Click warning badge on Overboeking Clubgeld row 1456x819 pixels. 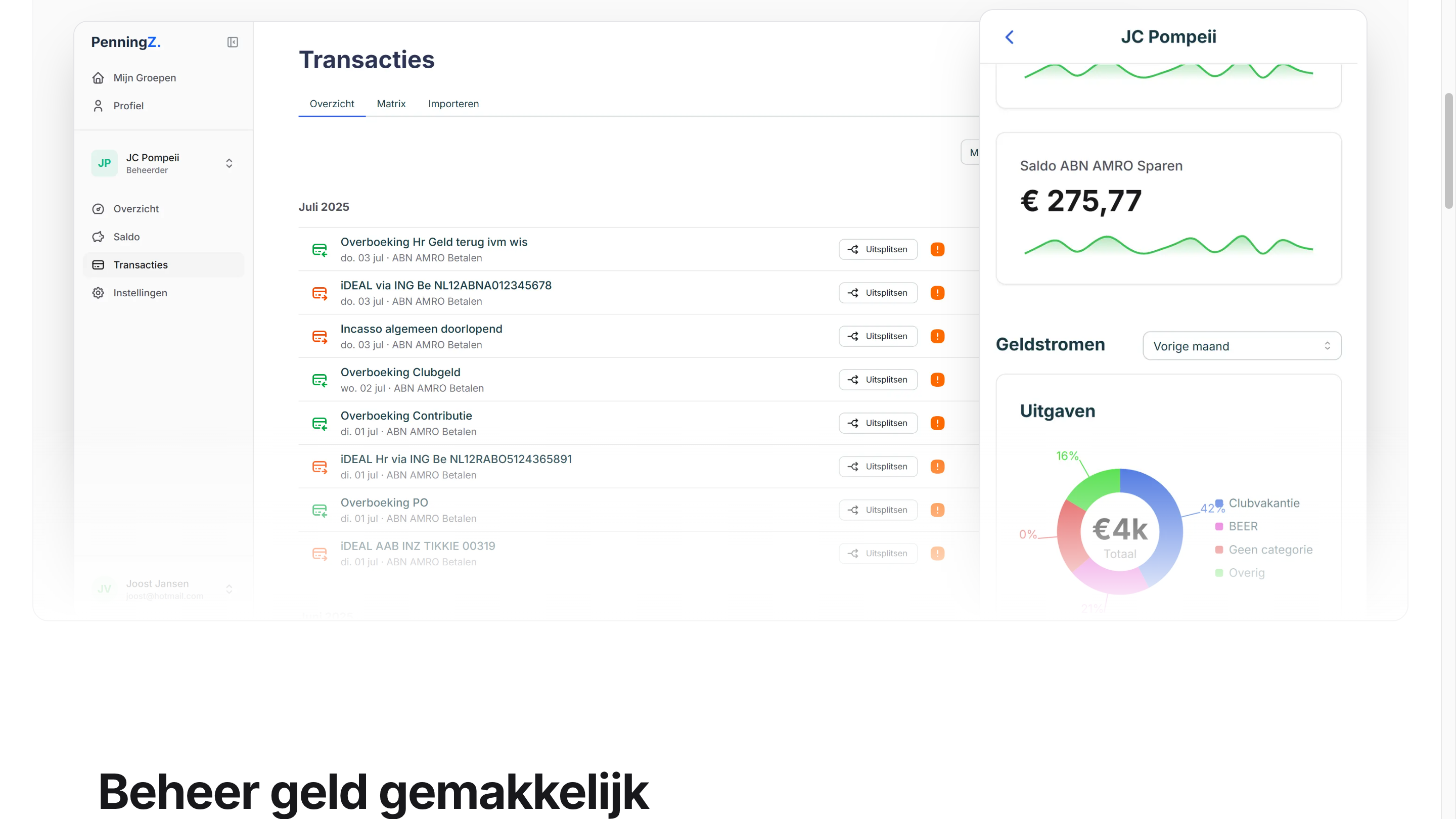937,380
